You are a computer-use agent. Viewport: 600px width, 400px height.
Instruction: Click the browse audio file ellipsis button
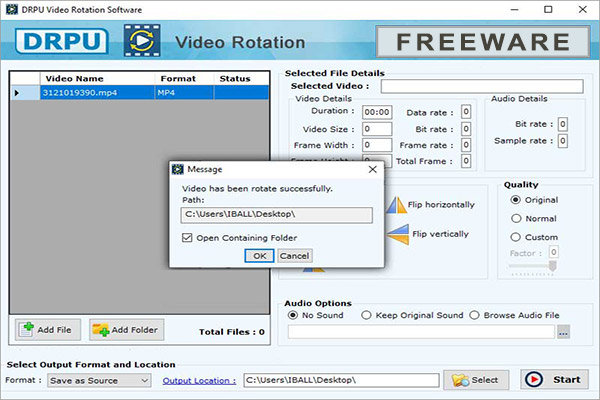pos(563,332)
